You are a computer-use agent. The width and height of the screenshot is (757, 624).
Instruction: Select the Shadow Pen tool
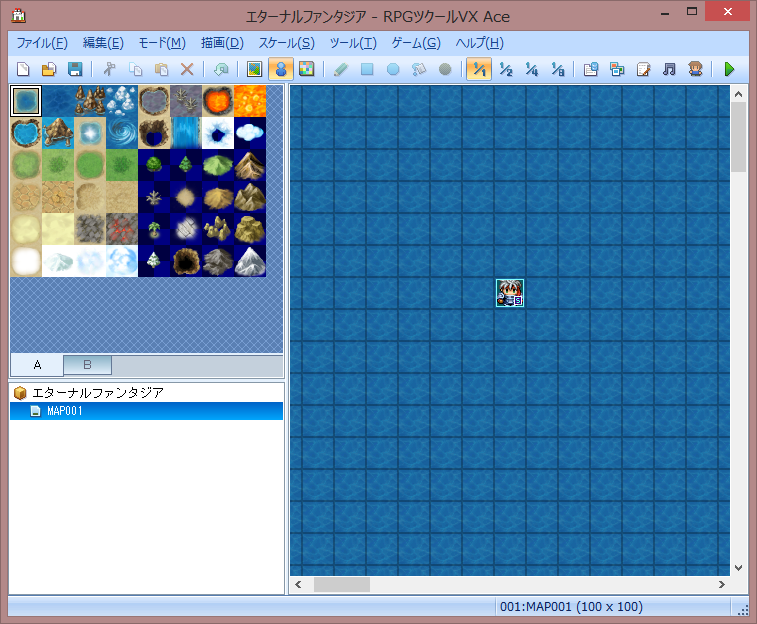[445, 69]
